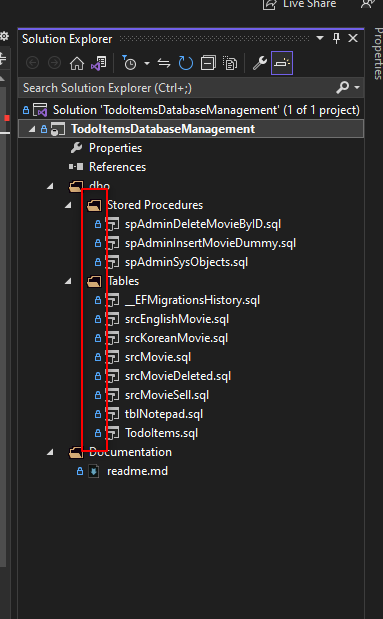This screenshot has height=619, width=383.
Task: Select the Stored Procedures folder
Action: click(155, 205)
